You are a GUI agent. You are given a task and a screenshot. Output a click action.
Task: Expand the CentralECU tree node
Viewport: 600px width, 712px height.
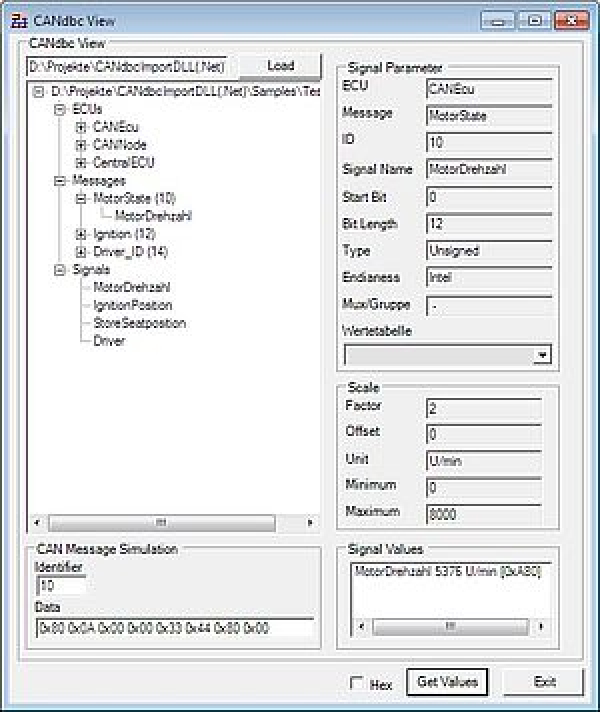(x=81, y=162)
